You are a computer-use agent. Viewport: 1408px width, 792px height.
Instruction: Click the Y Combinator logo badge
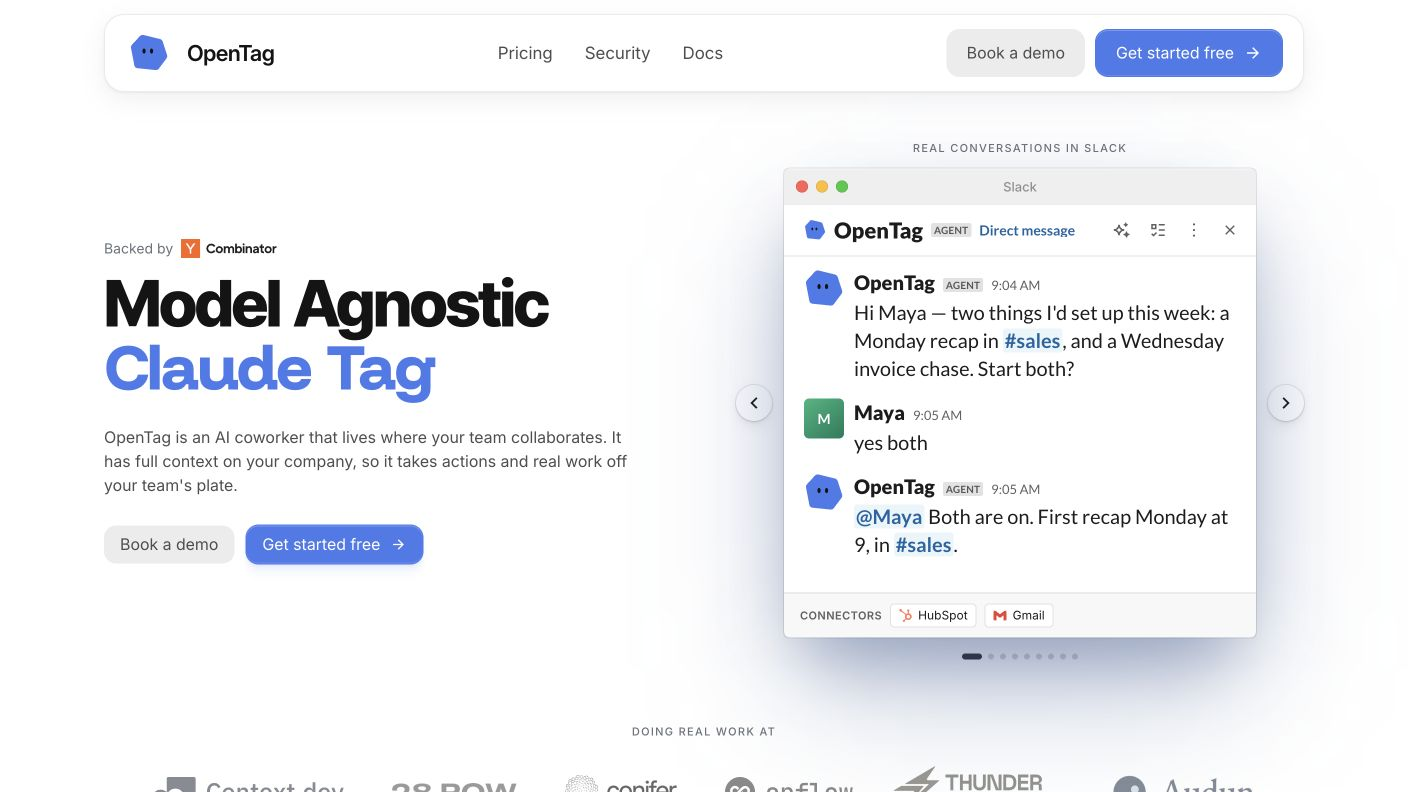point(229,248)
